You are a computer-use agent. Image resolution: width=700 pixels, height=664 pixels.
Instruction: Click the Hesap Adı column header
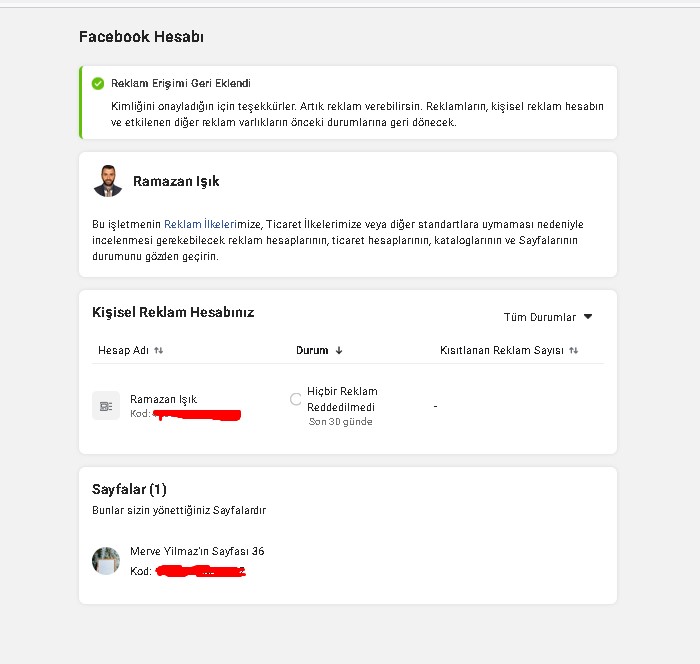point(123,351)
